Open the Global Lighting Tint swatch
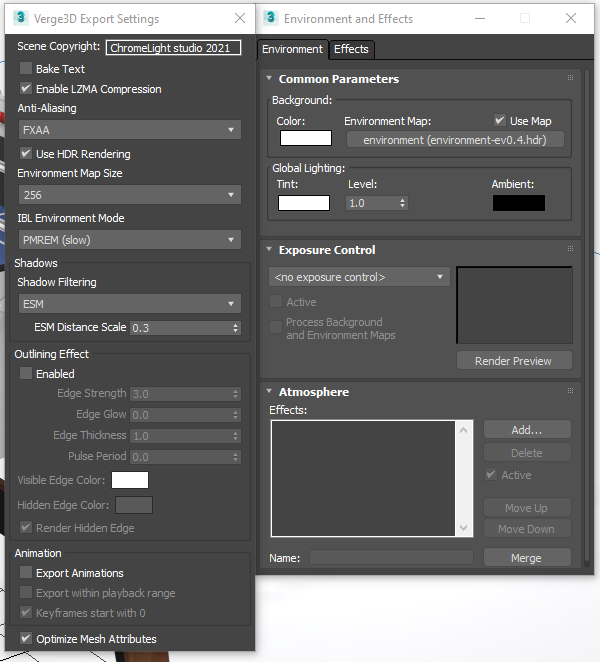The width and height of the screenshot is (600, 662). (304, 203)
